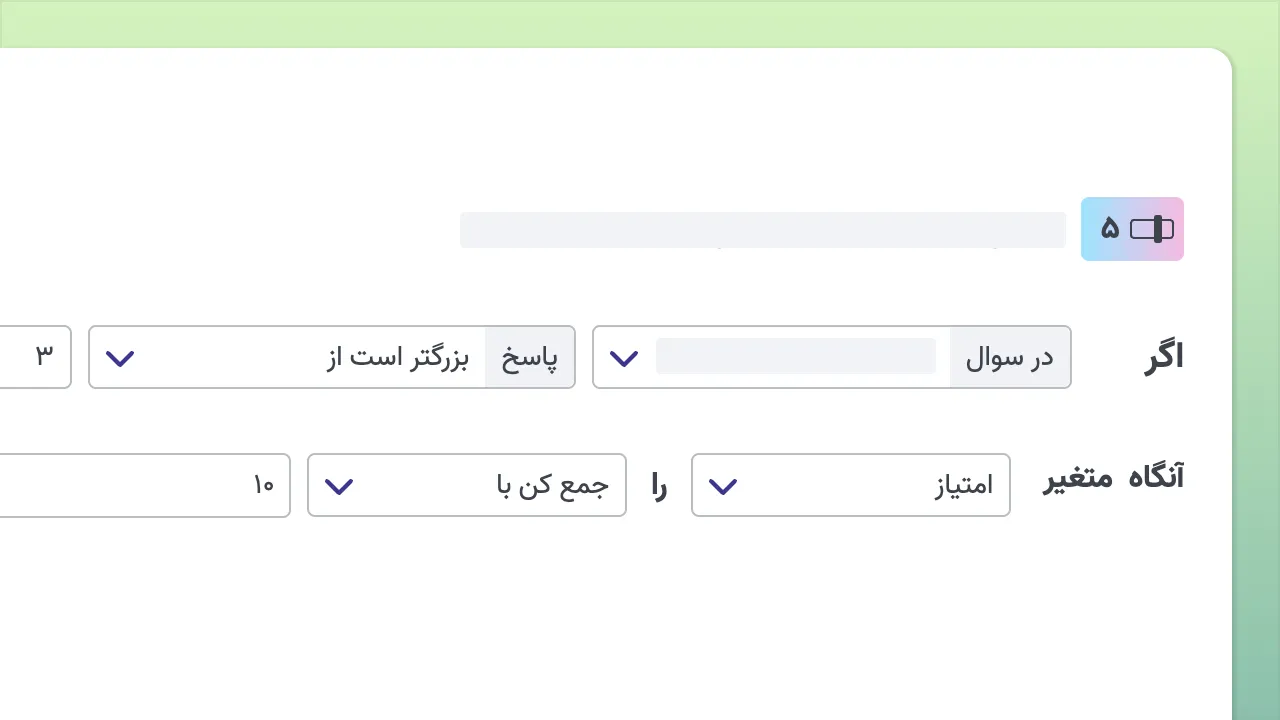1280x720 pixels.
Task: Open the operation dropdown showing جمع کن با
Action: [x=467, y=485]
